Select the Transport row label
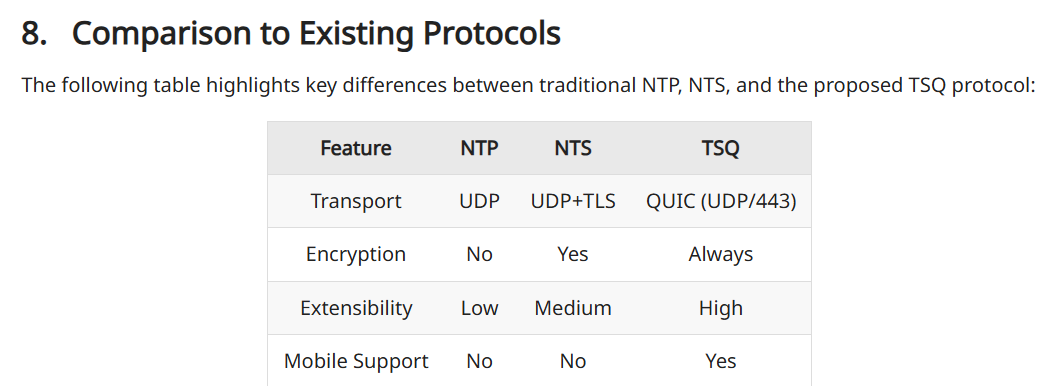Screen dimensions: 1049x386 (356, 201)
